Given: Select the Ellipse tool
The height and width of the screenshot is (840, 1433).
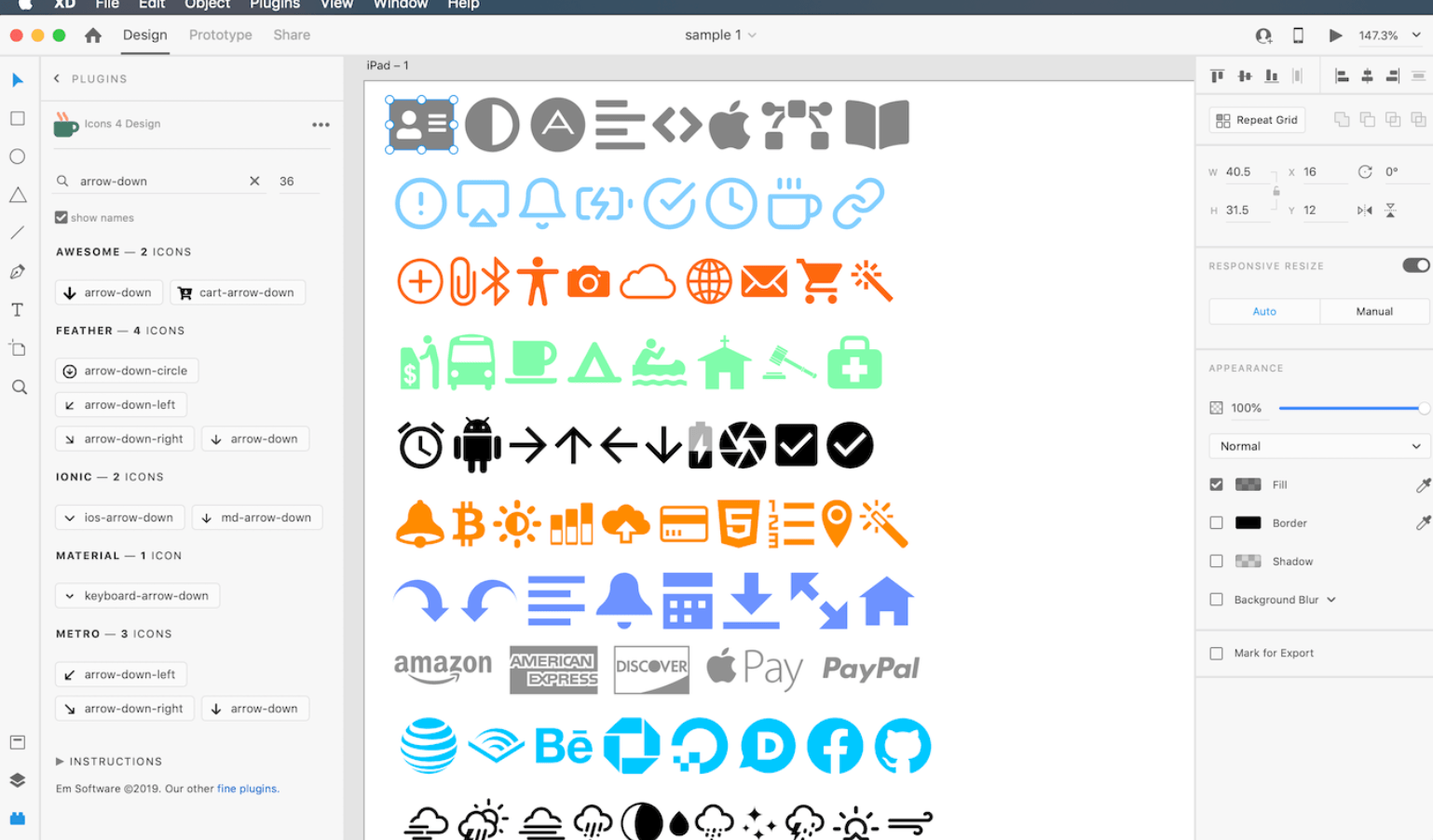Looking at the screenshot, I should click(17, 156).
